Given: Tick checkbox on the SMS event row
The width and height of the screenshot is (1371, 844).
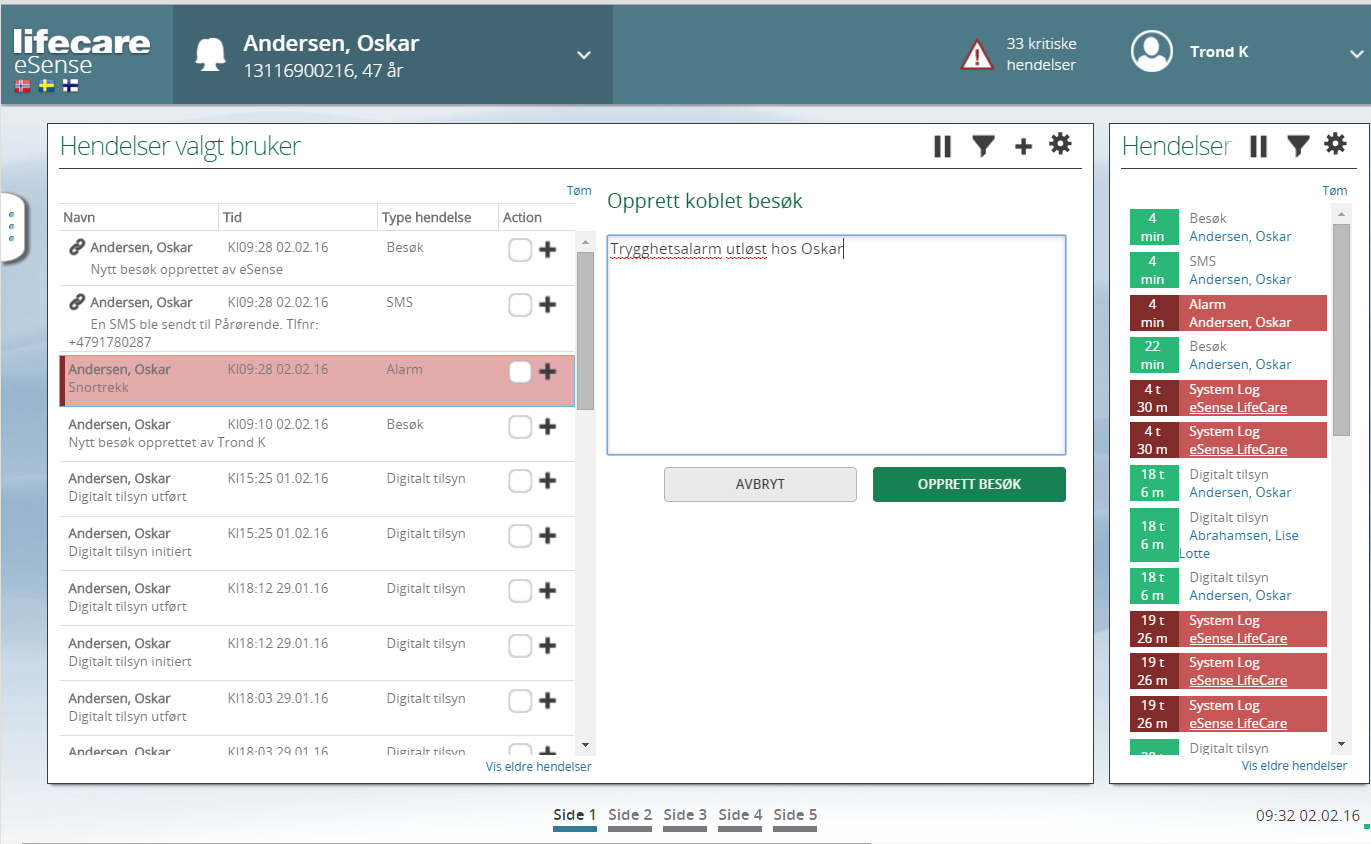Looking at the screenshot, I should tap(520, 305).
